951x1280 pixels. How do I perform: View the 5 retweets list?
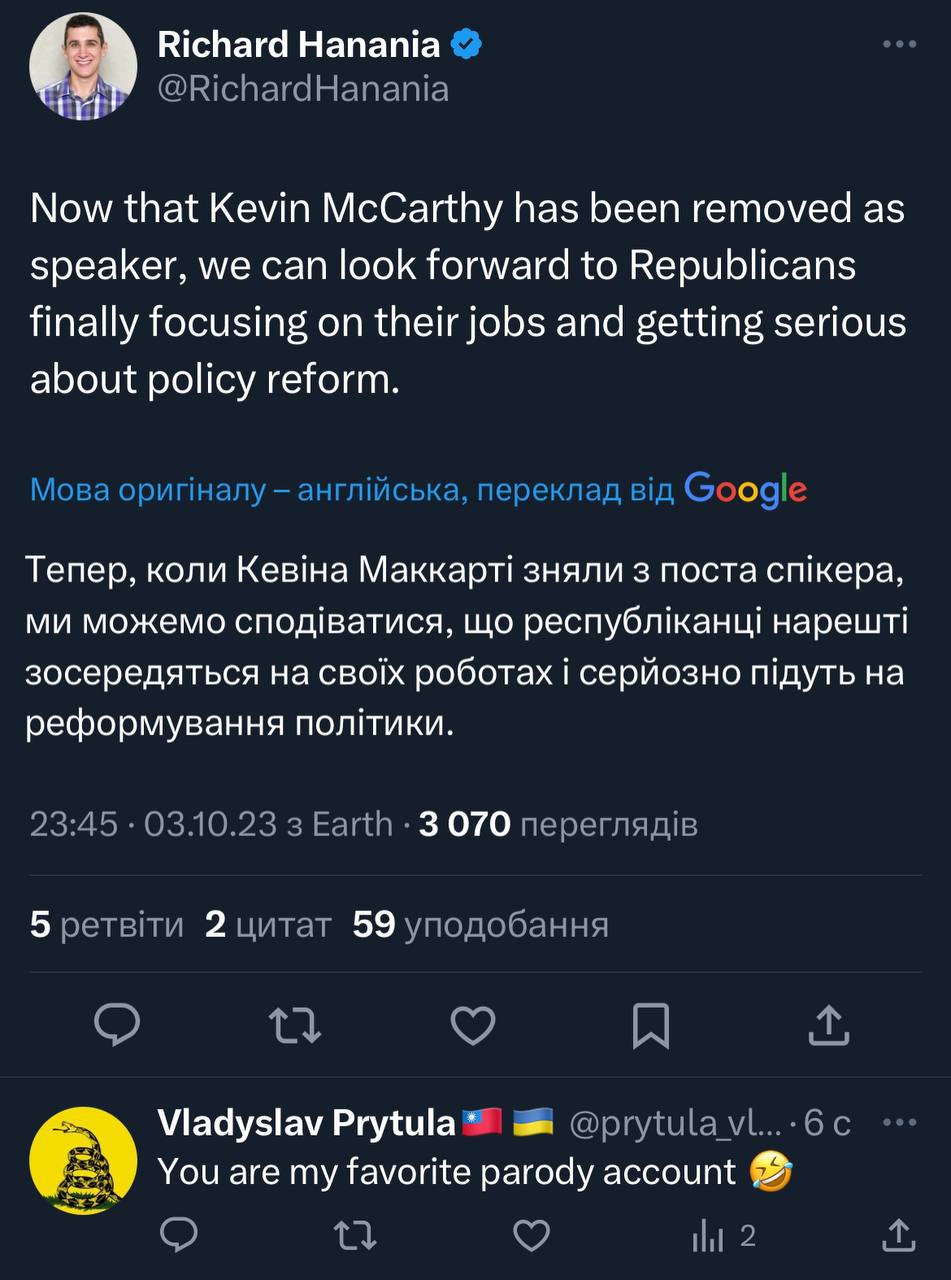[107, 925]
